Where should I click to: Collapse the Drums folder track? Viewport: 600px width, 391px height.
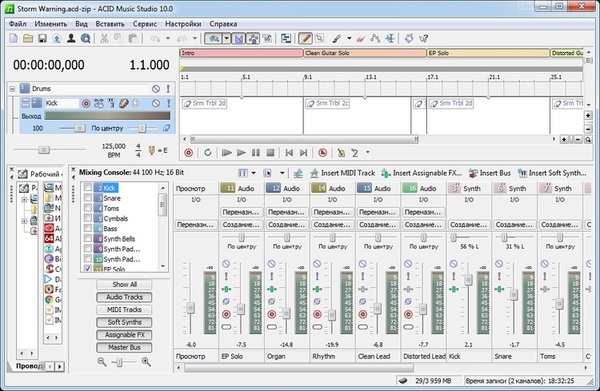(x=12, y=89)
